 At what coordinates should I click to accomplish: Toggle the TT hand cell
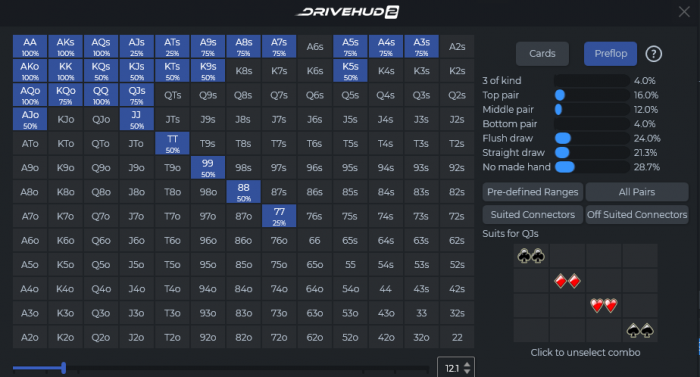(172, 143)
